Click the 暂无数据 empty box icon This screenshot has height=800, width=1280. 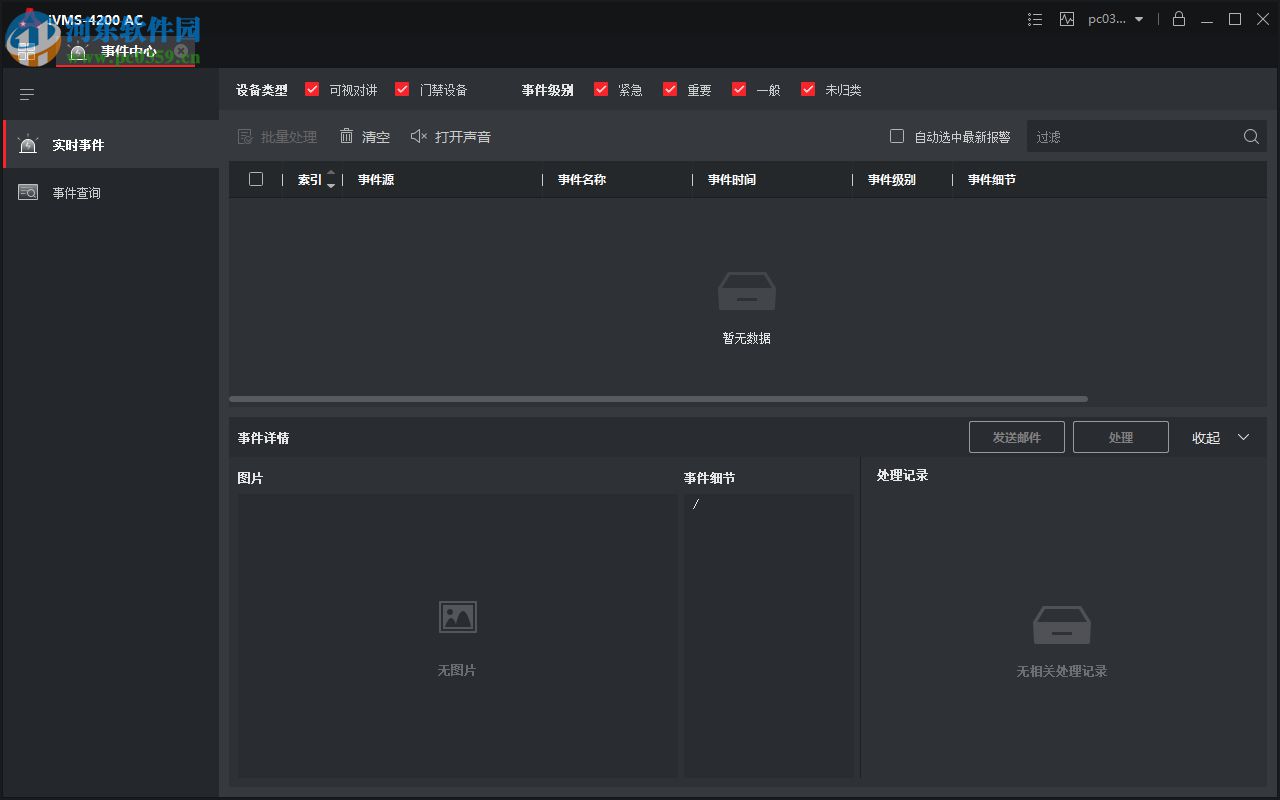click(x=747, y=291)
